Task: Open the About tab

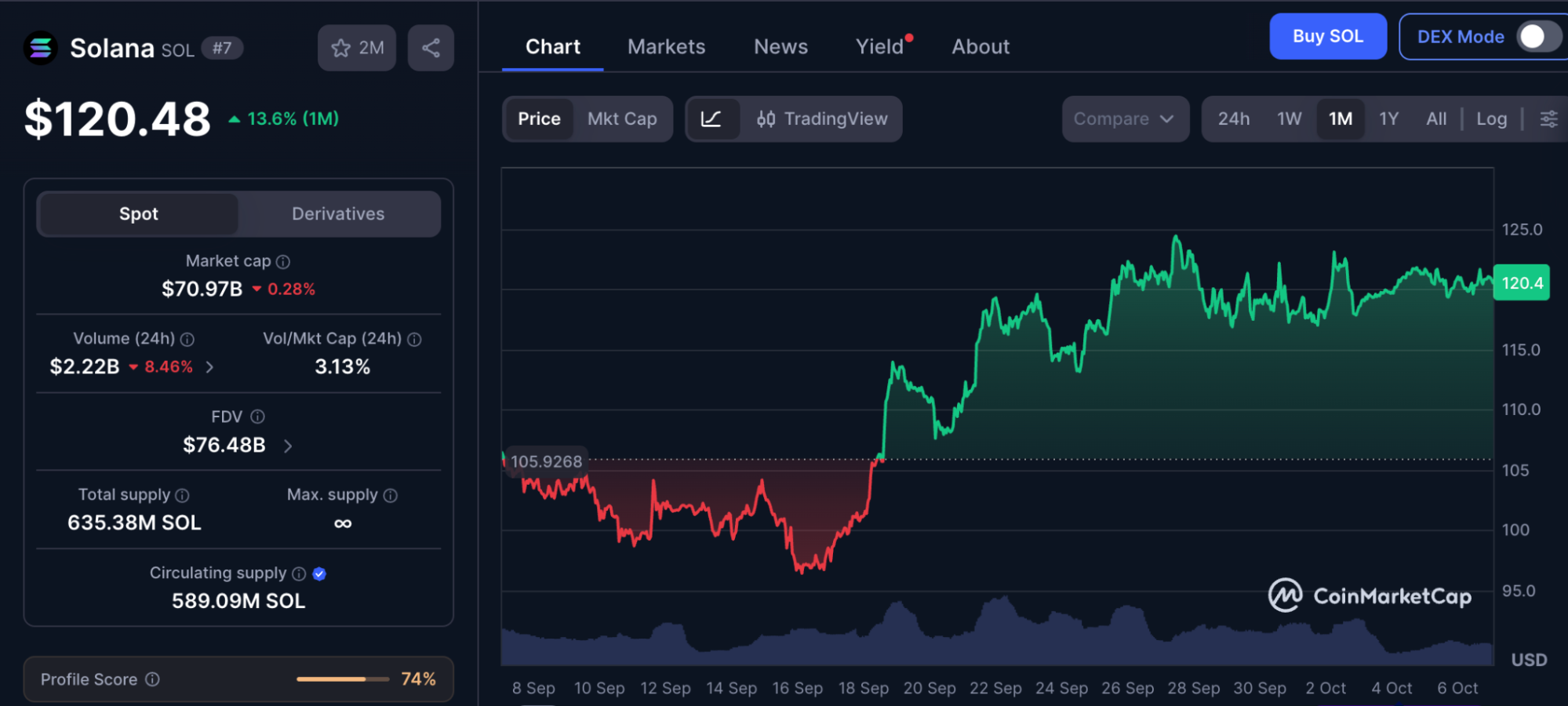Action: [980, 47]
